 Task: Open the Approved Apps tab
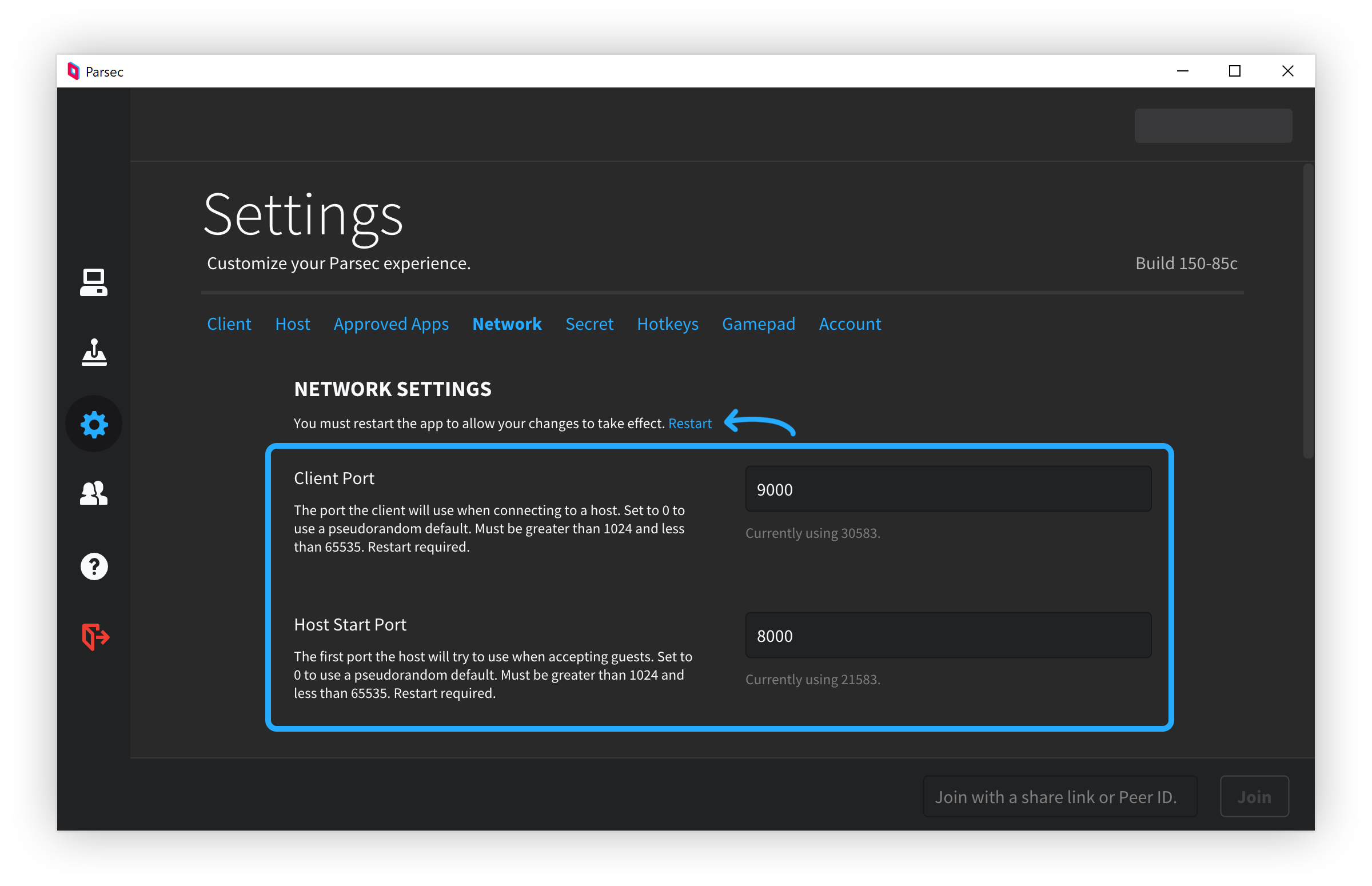(x=391, y=324)
